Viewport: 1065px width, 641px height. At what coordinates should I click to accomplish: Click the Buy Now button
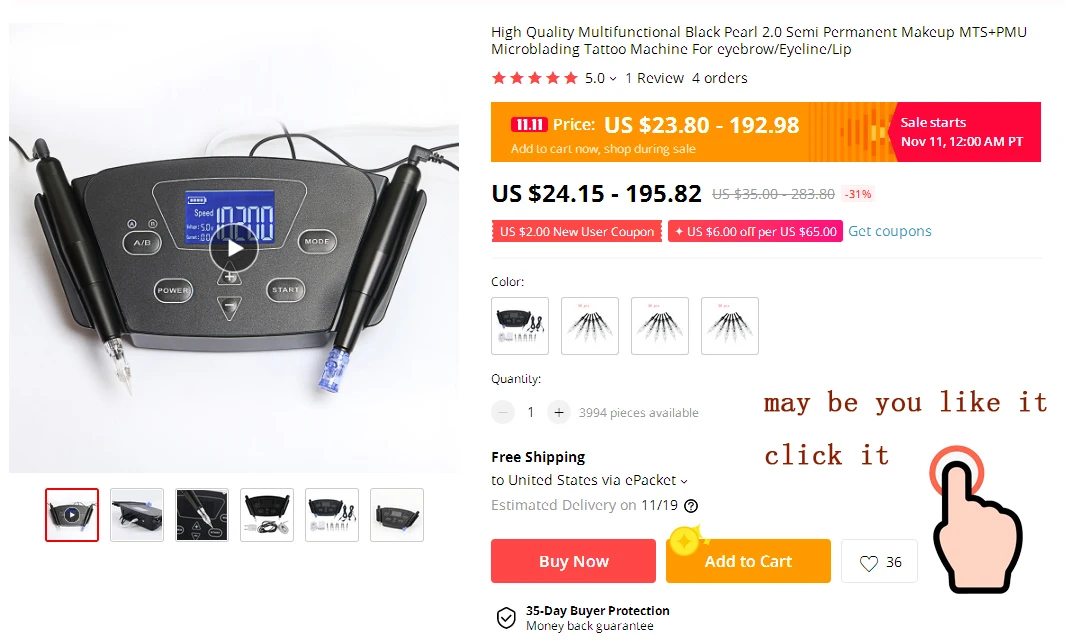(573, 561)
